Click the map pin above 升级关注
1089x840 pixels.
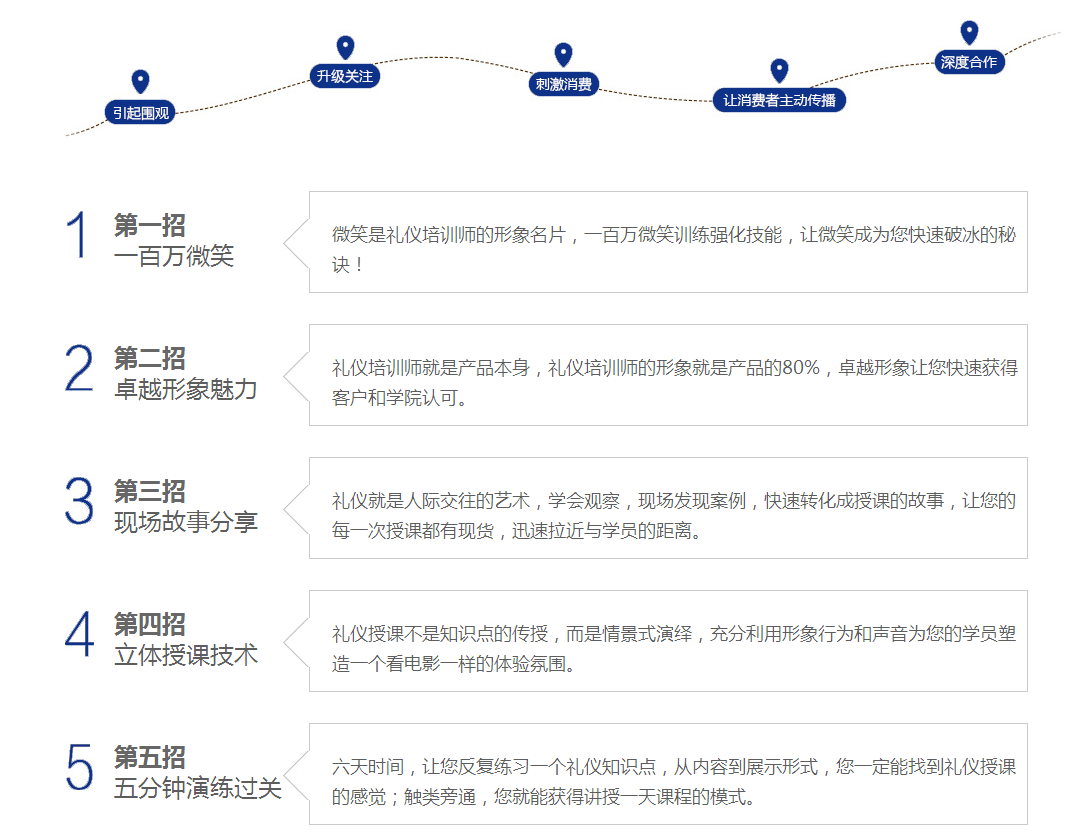[345, 47]
